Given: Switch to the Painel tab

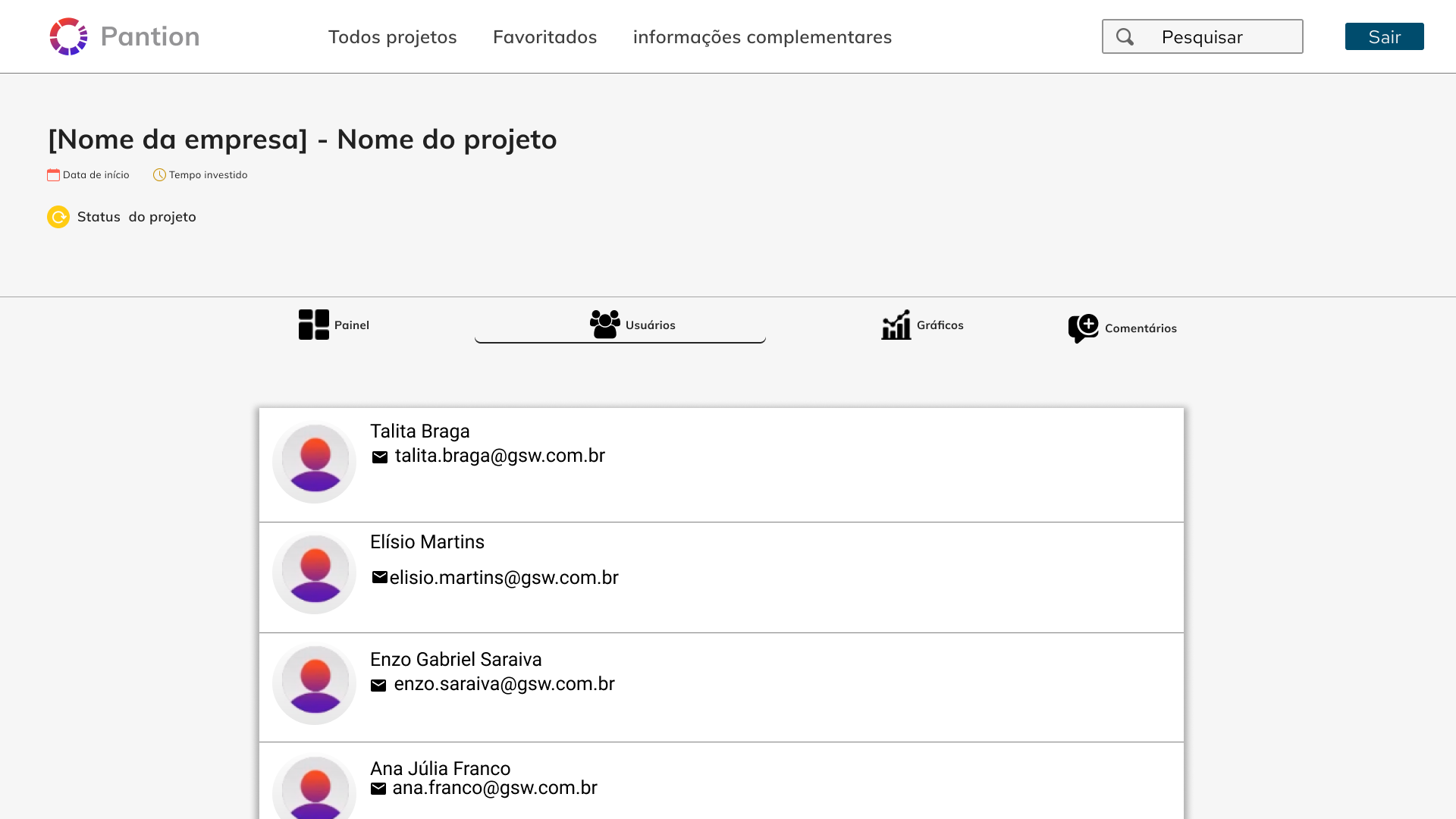Looking at the screenshot, I should point(352,325).
